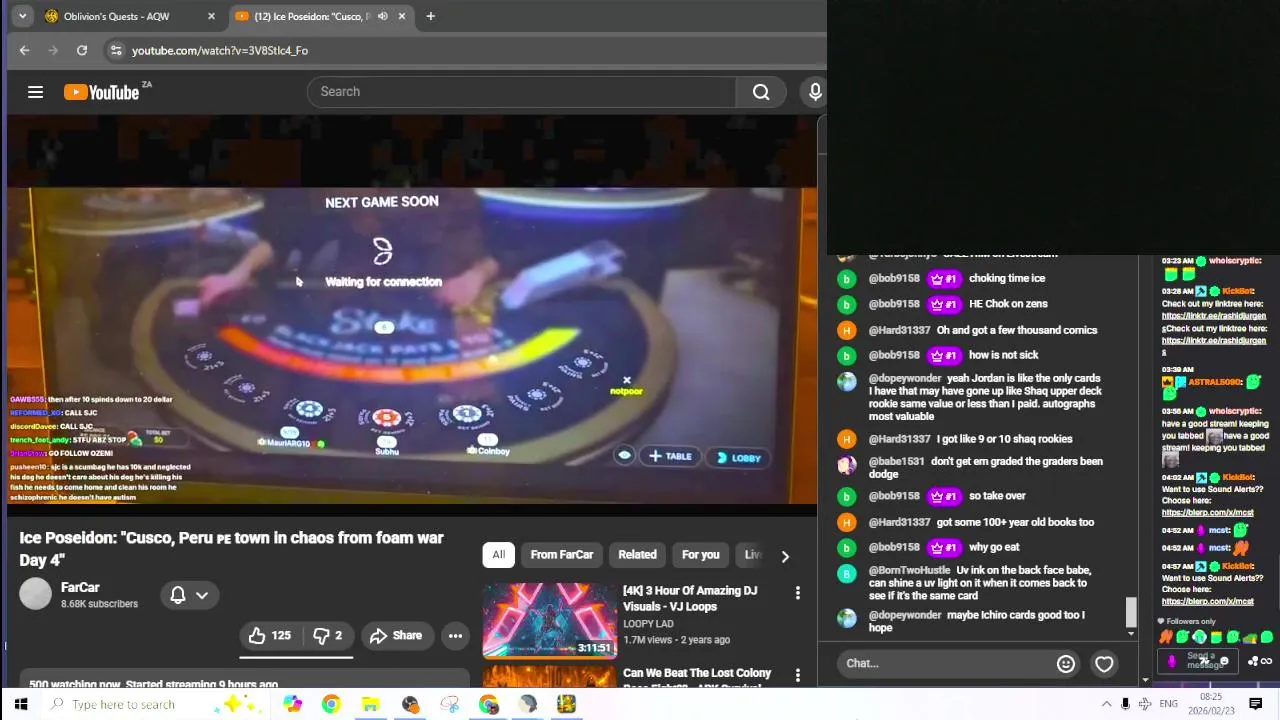Open Copilot from the taskbar
This screenshot has width=1280, height=720.
pyautogui.click(x=292, y=704)
